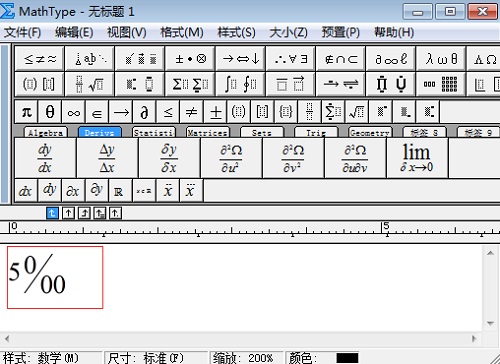Screen dimensions: 500x364
Task: Open the relational symbols palette (≤≠≈)
Action: point(40,59)
